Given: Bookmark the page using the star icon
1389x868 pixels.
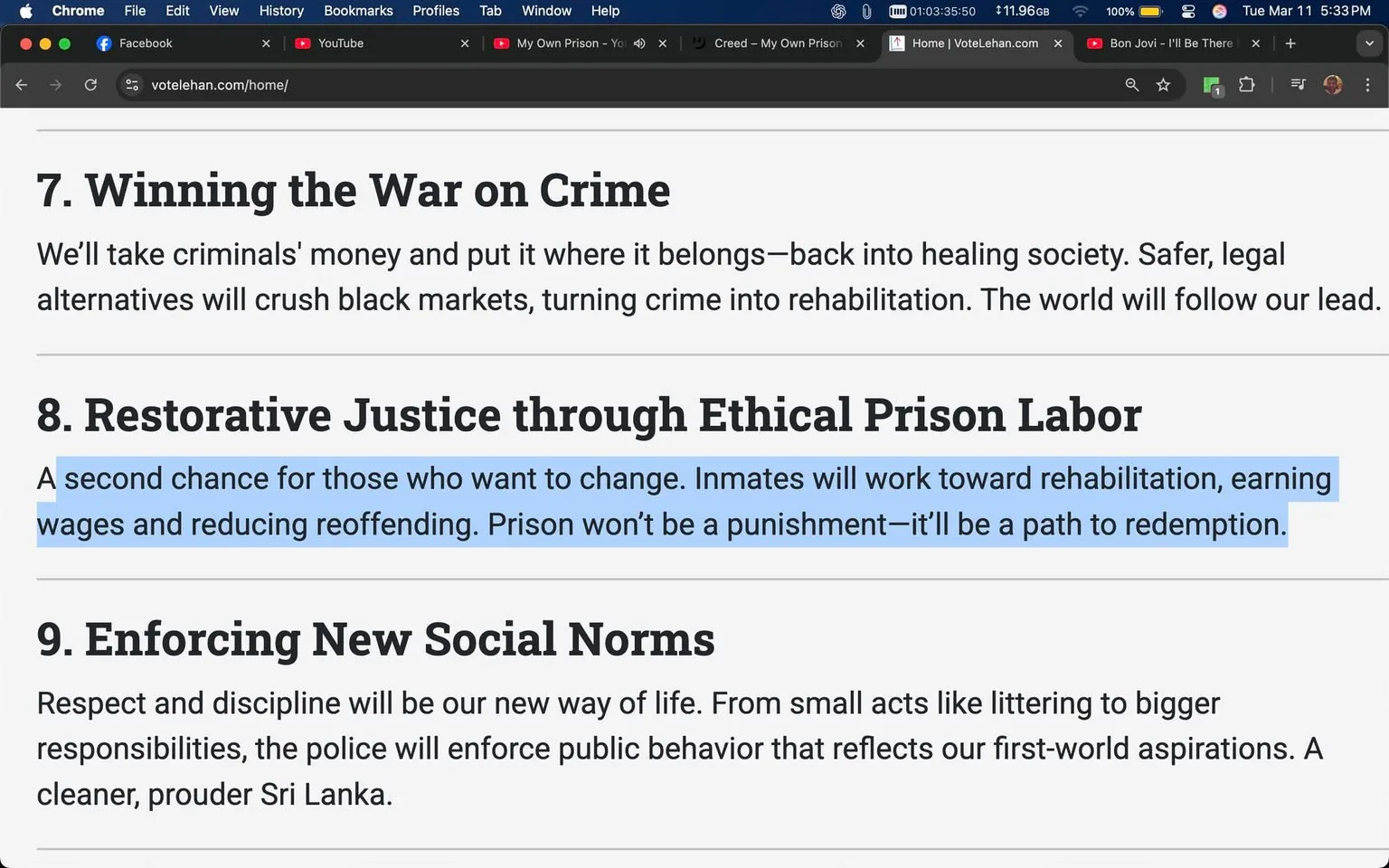Looking at the screenshot, I should (x=1164, y=85).
